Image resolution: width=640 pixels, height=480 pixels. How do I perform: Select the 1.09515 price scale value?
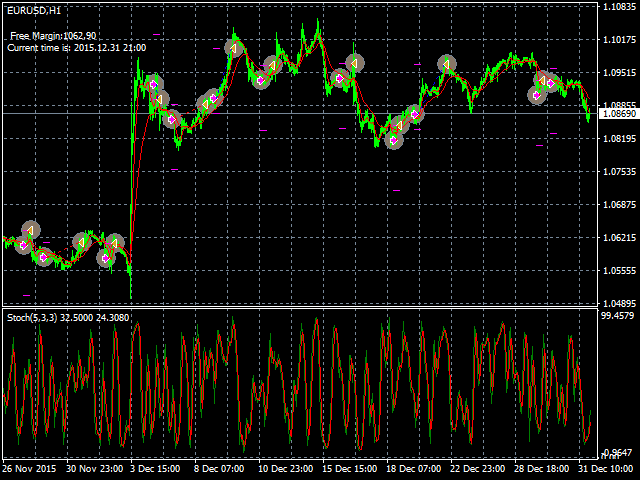[x=619, y=73]
